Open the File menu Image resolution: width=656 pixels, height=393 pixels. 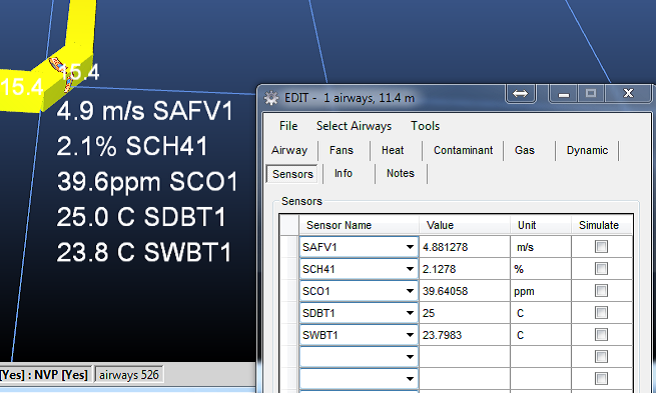tap(288, 126)
